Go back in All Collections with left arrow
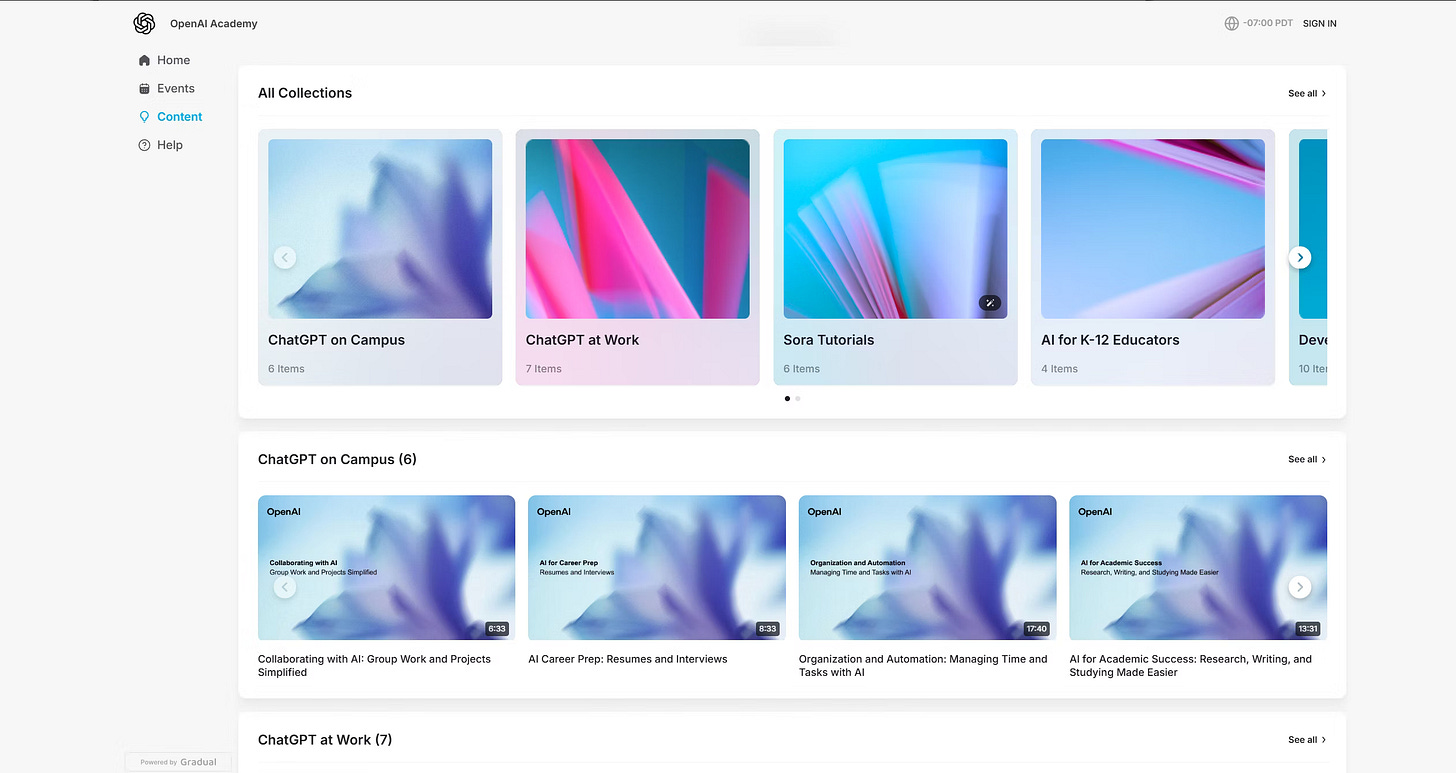1456x773 pixels. [x=285, y=257]
